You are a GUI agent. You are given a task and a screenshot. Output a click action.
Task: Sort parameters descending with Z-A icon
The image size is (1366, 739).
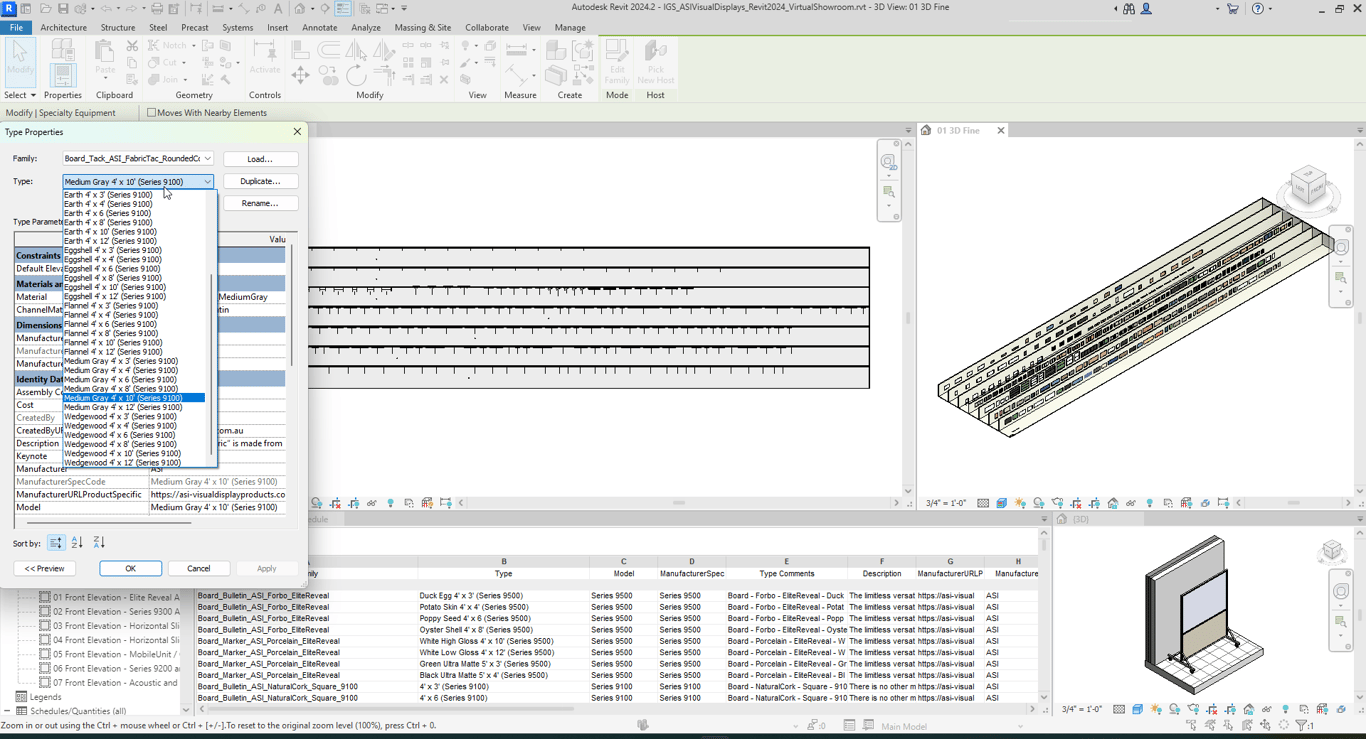click(x=99, y=543)
